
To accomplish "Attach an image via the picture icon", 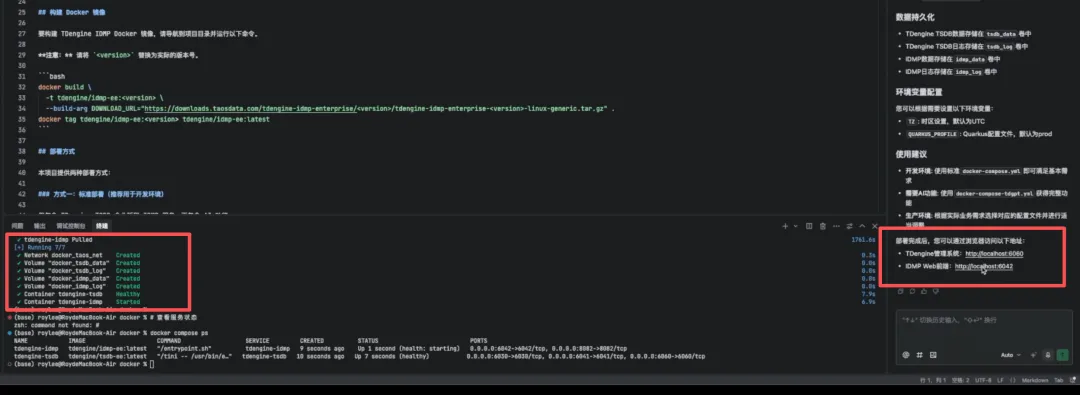I will tap(933, 355).
